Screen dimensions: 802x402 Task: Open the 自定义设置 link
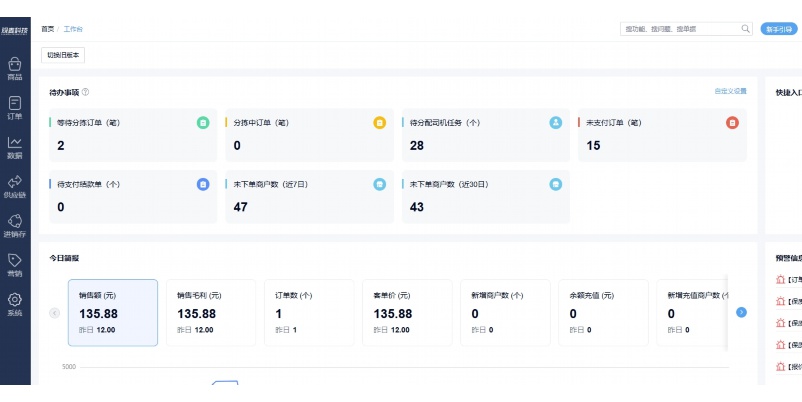[730, 91]
